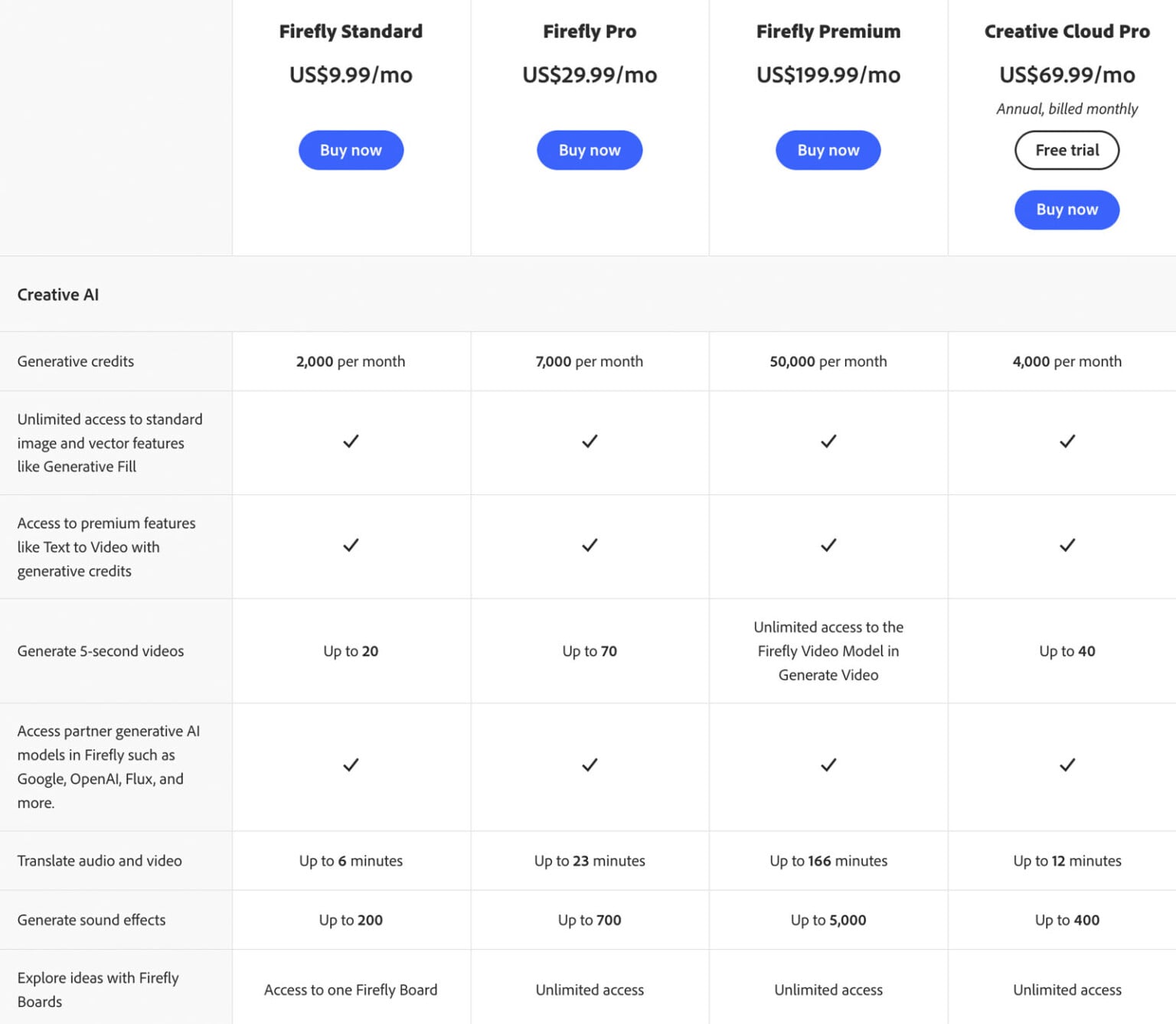Click the Generative Fill checkmark for Firefly Premium
The width and height of the screenshot is (1176, 1024).
pos(828,442)
